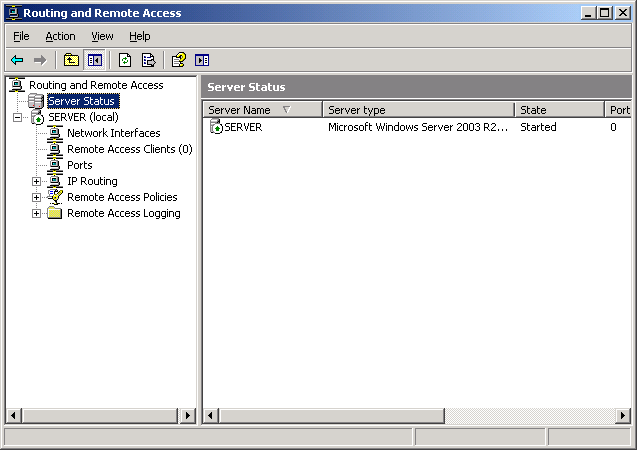Viewport: 637px width, 450px height.
Task: Select Remote Access Clients (0) label
Action: (x=130, y=149)
